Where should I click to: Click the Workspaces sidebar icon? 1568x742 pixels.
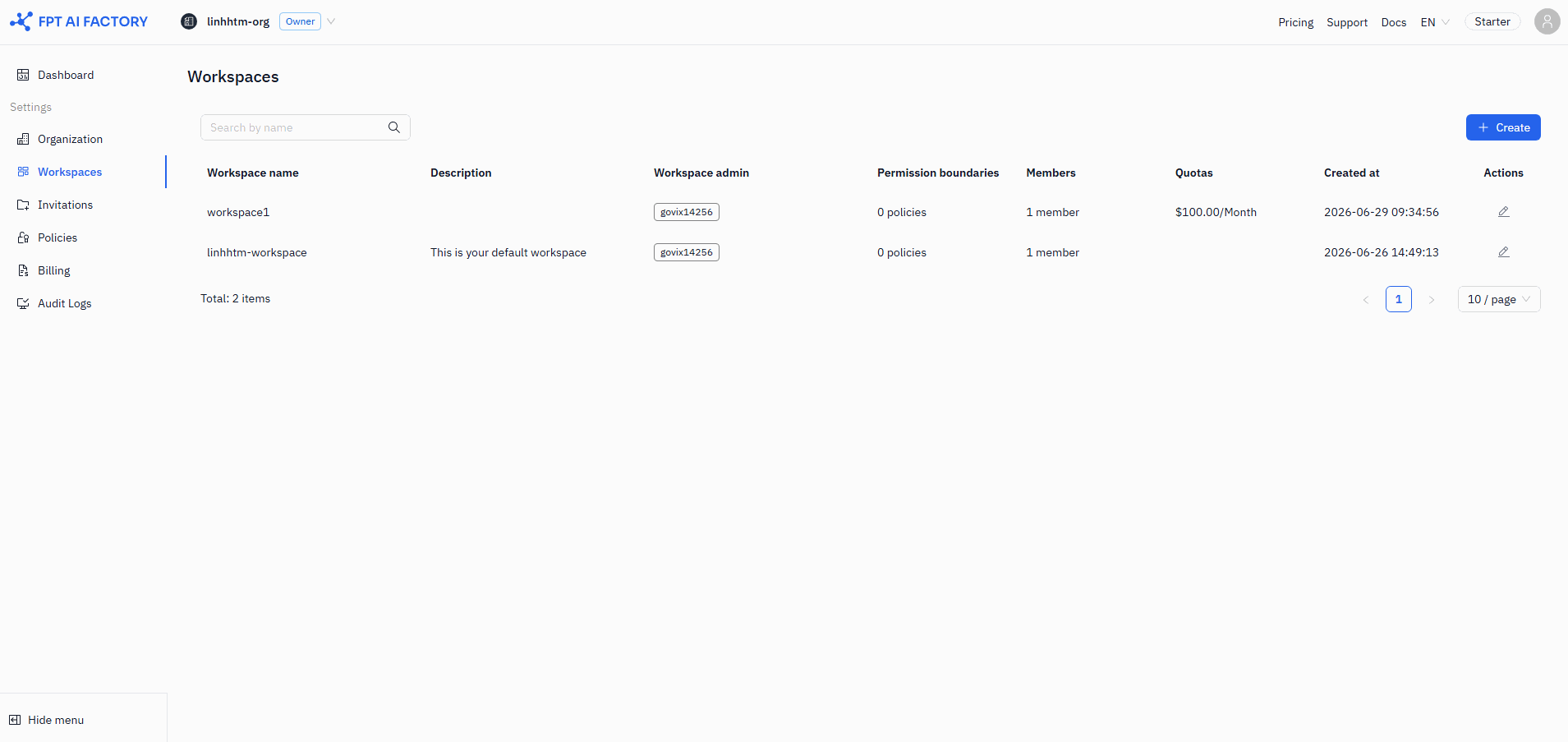point(23,172)
